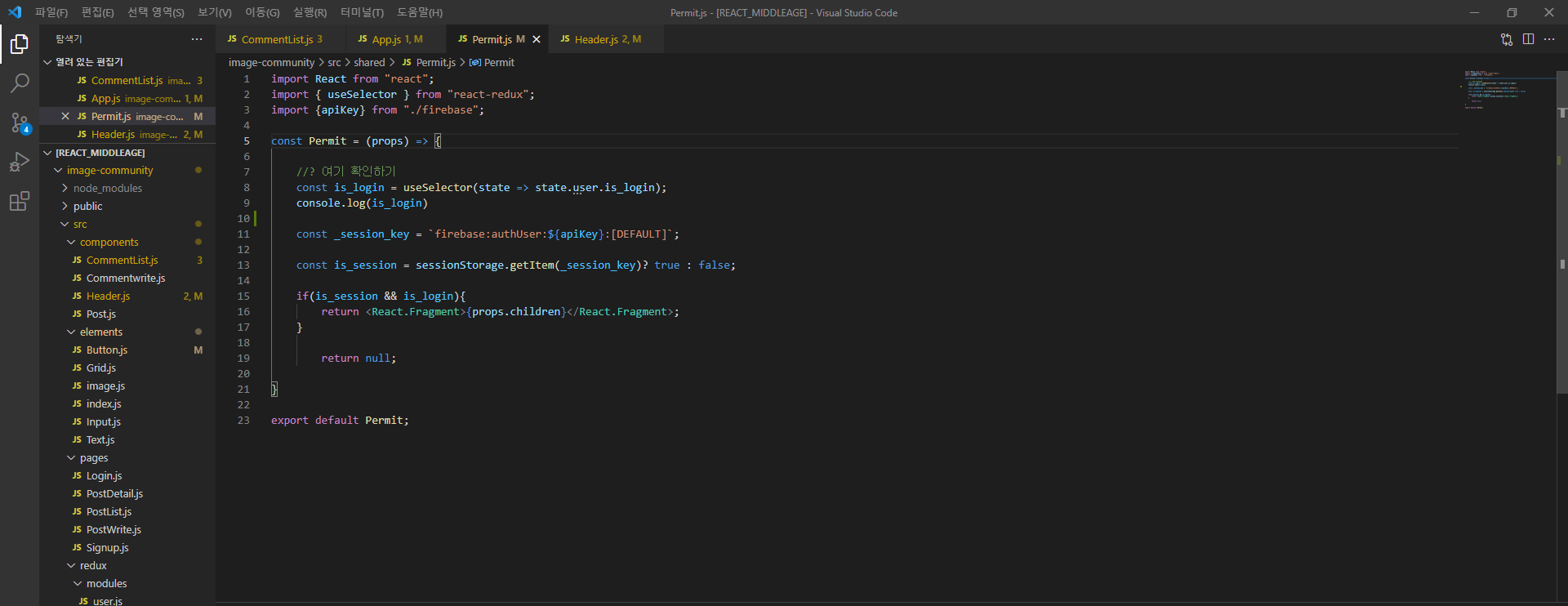Image resolution: width=1568 pixels, height=606 pixels.
Task: Expand the public folder
Action: click(127, 206)
